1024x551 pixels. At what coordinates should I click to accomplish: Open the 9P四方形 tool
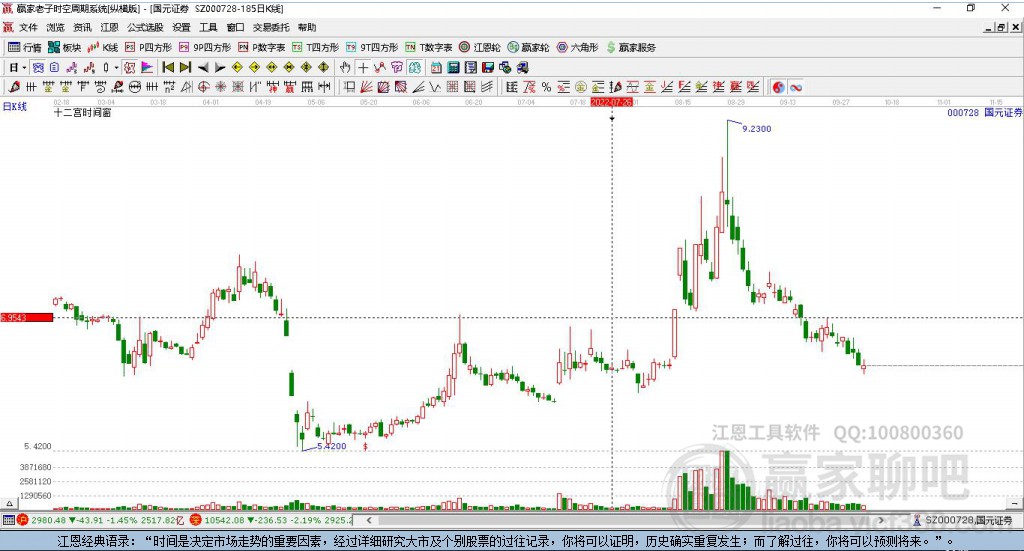[204, 48]
